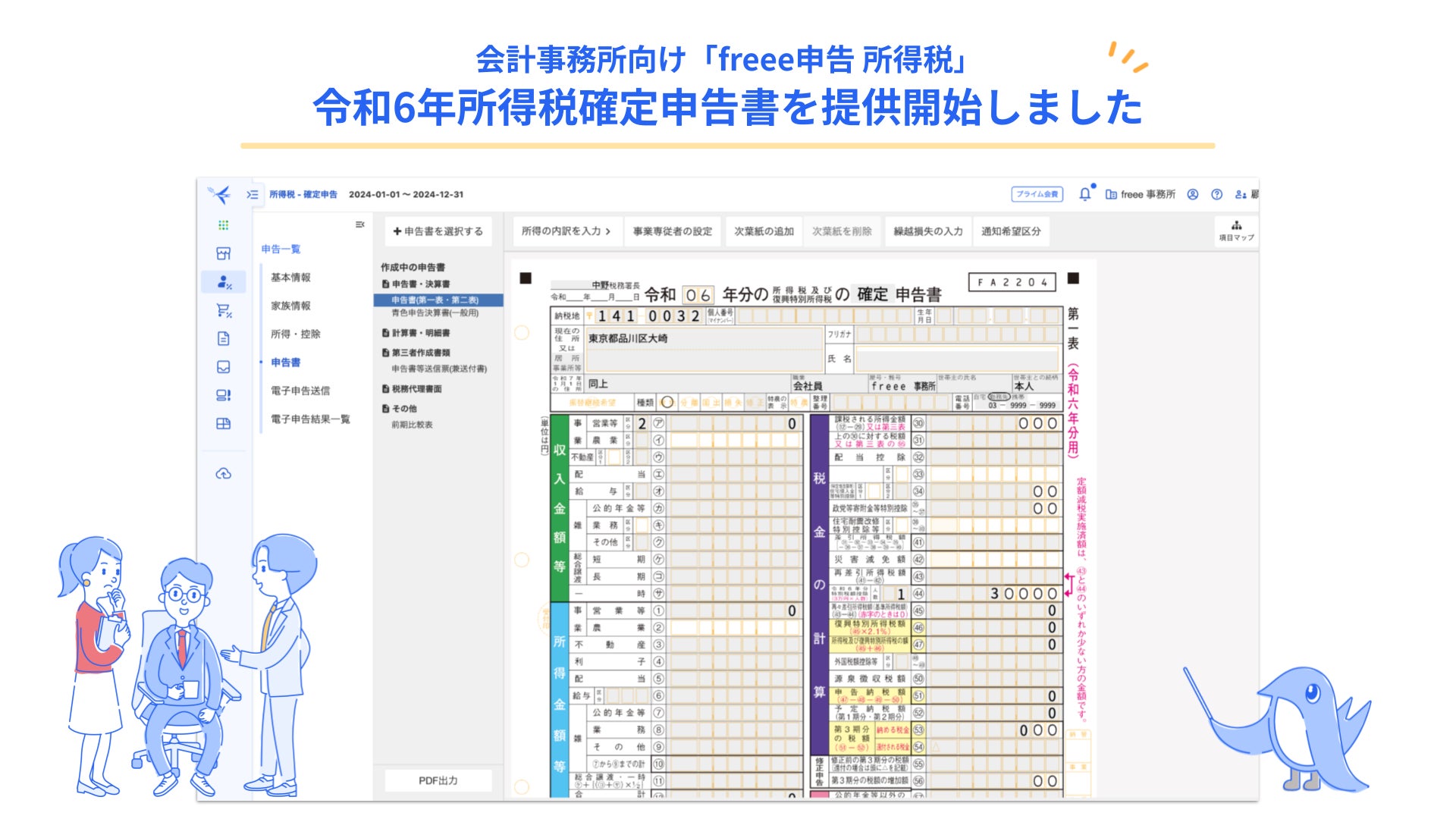This screenshot has height=819, width=1456.
Task: Click the cloud upload icon in the sidebar
Action: (x=223, y=474)
